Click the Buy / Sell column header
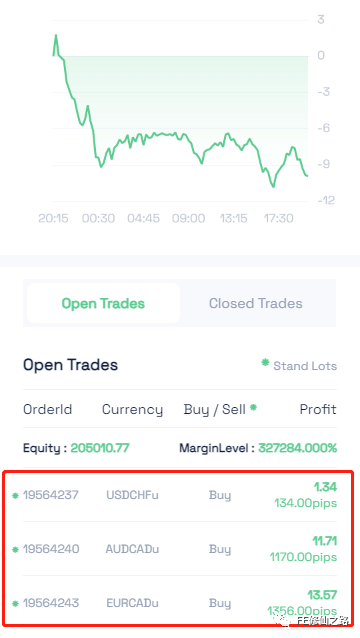The height and width of the screenshot is (638, 360). point(214,409)
